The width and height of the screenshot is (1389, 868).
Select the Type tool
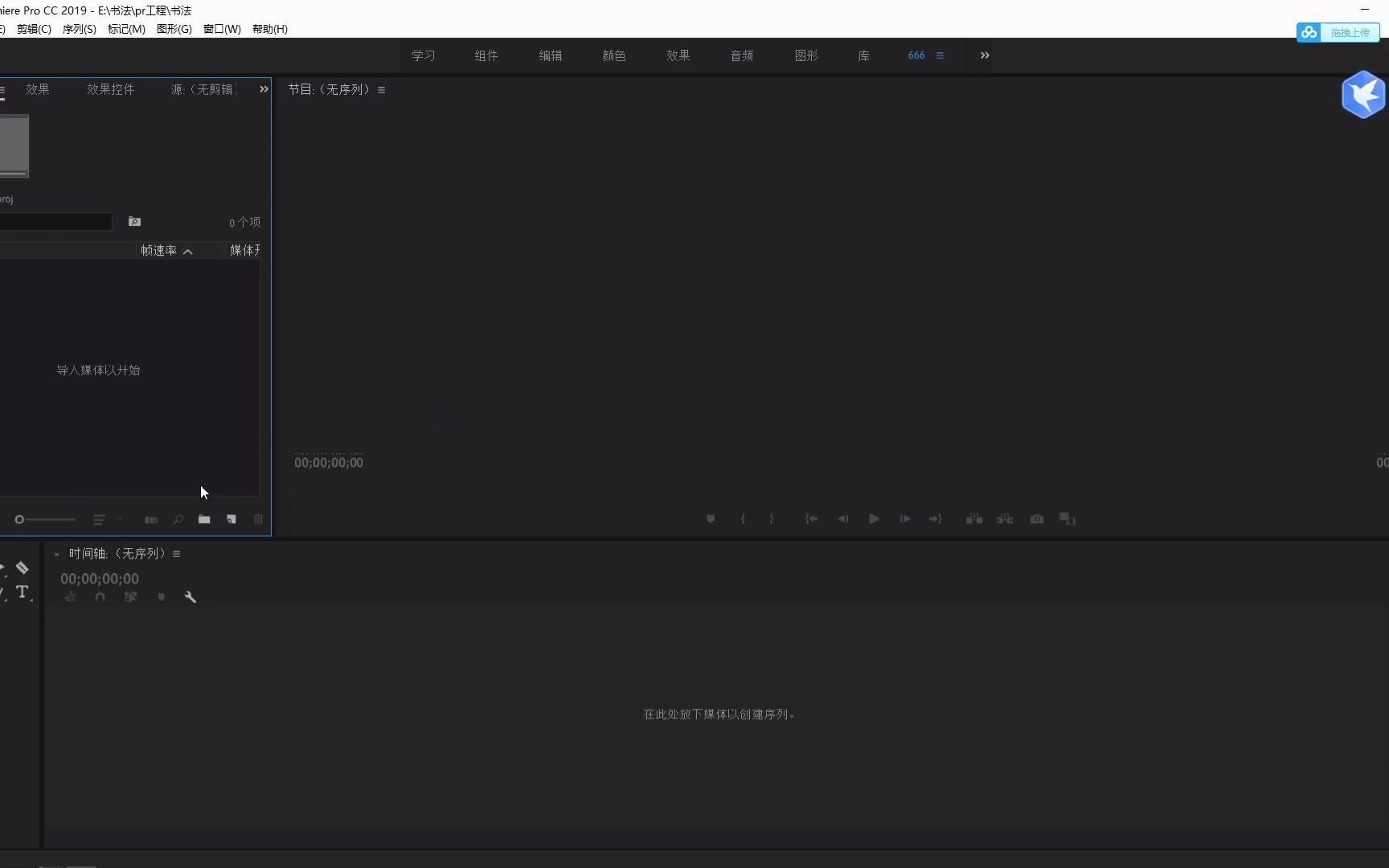pos(23,592)
